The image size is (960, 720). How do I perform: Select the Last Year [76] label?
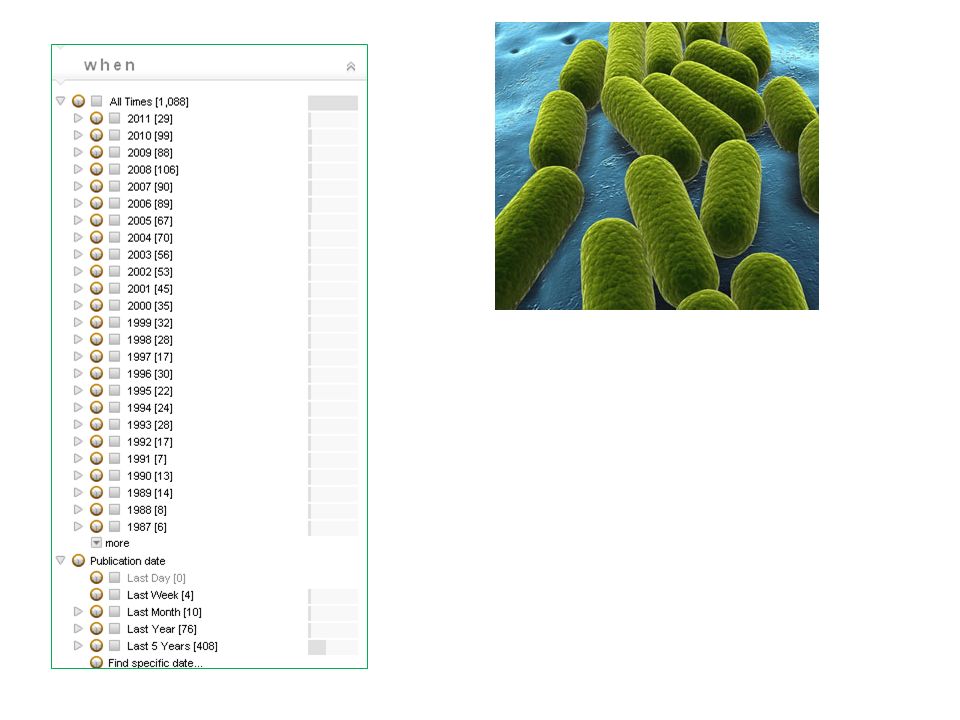(x=162, y=629)
